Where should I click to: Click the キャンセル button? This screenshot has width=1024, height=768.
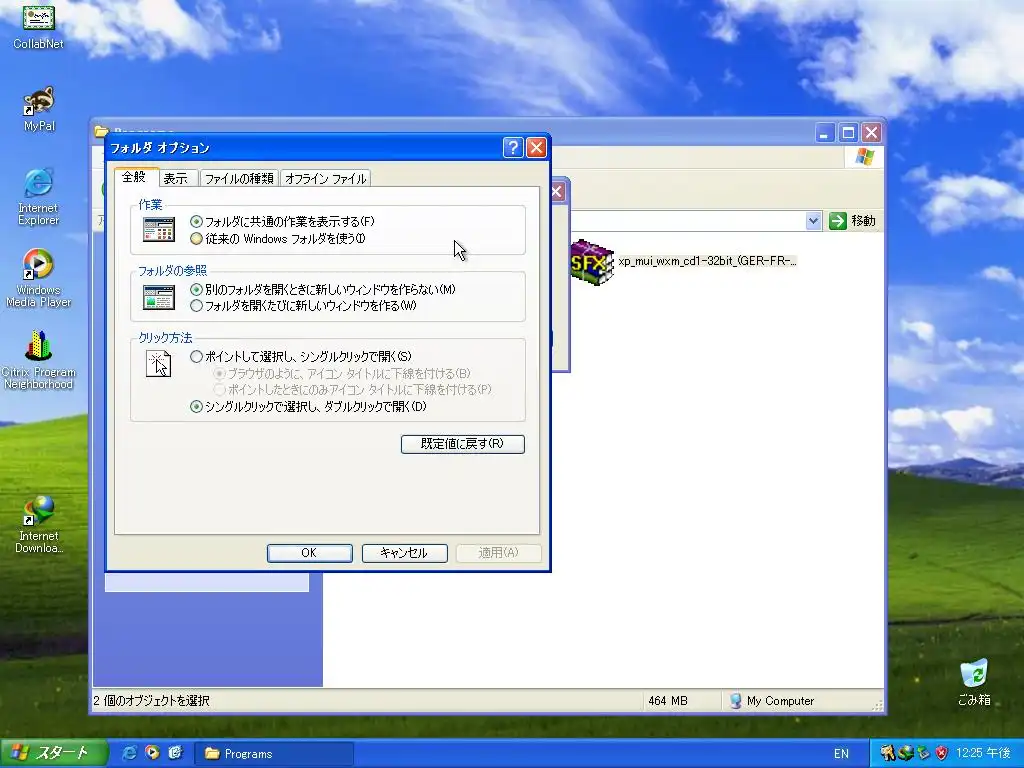[404, 553]
